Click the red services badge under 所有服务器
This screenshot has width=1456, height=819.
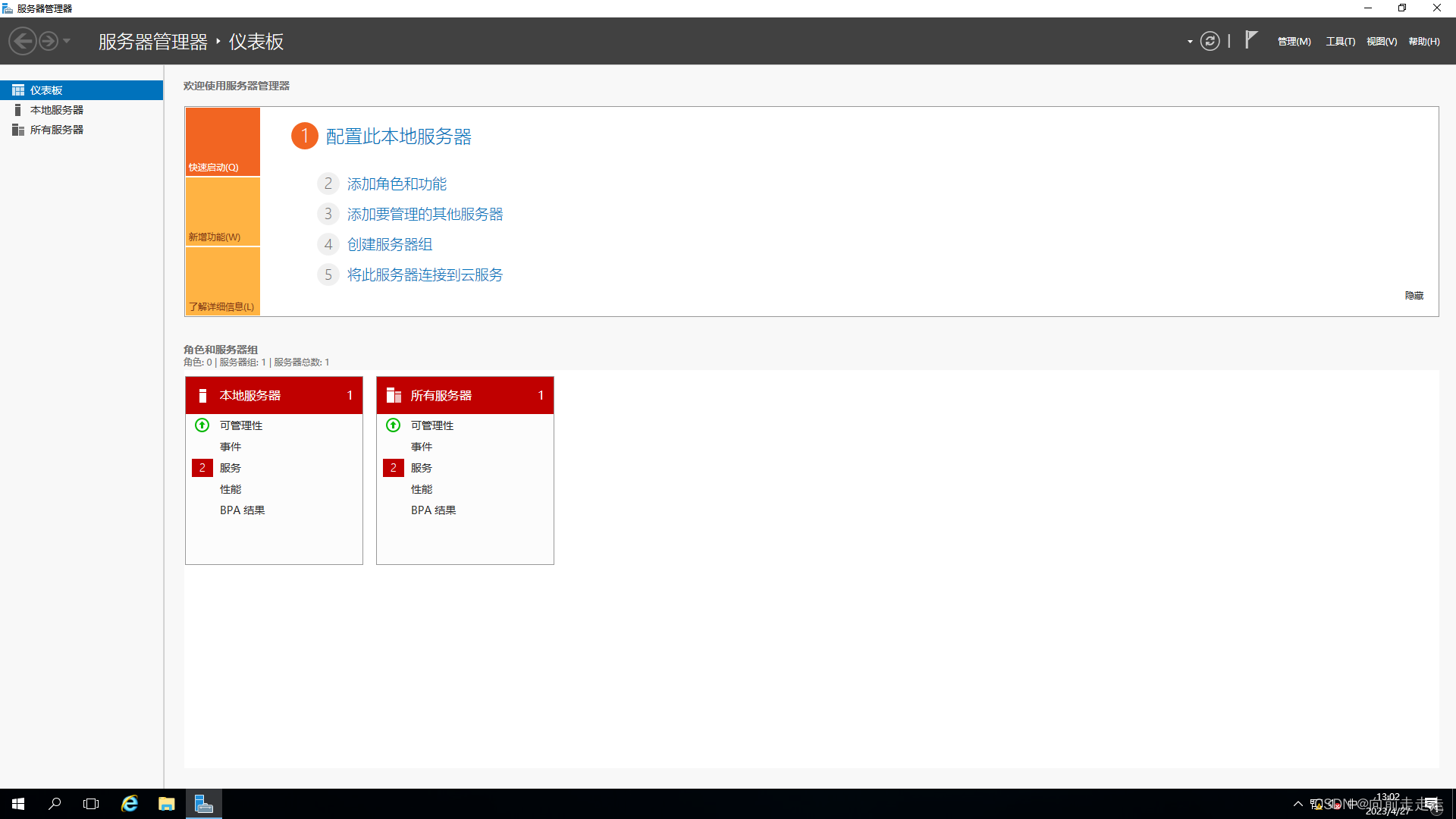393,468
